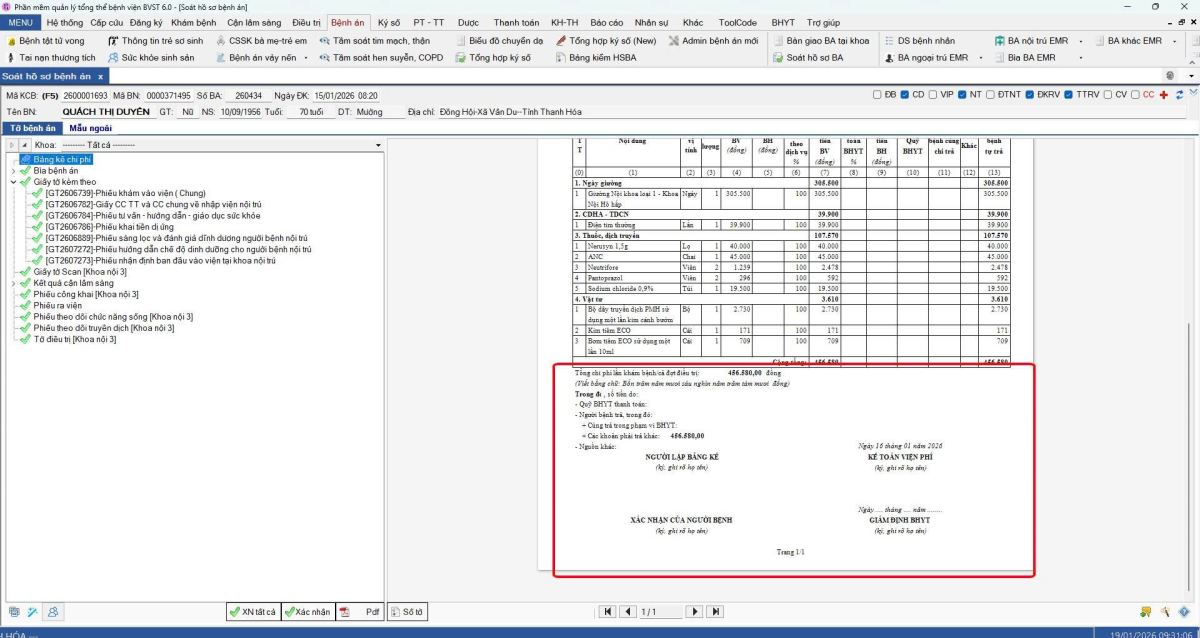Switch to the Mẫu ngoài tab
1200x638 pixels.
coord(90,128)
